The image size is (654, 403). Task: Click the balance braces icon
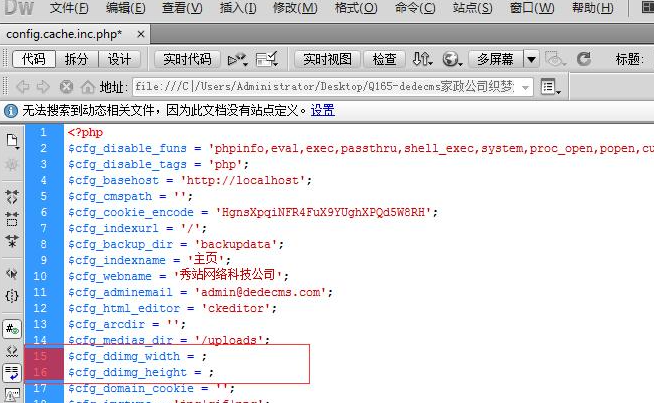click(12, 296)
